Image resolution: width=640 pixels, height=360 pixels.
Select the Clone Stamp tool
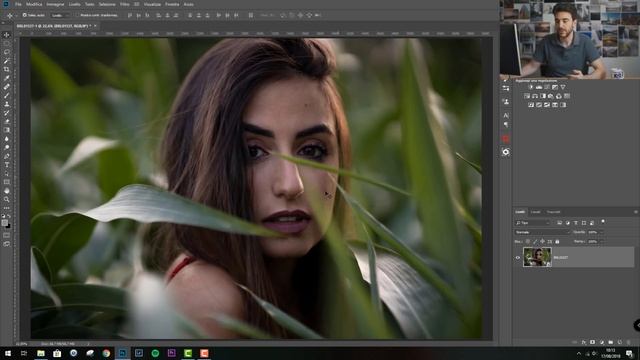7,104
